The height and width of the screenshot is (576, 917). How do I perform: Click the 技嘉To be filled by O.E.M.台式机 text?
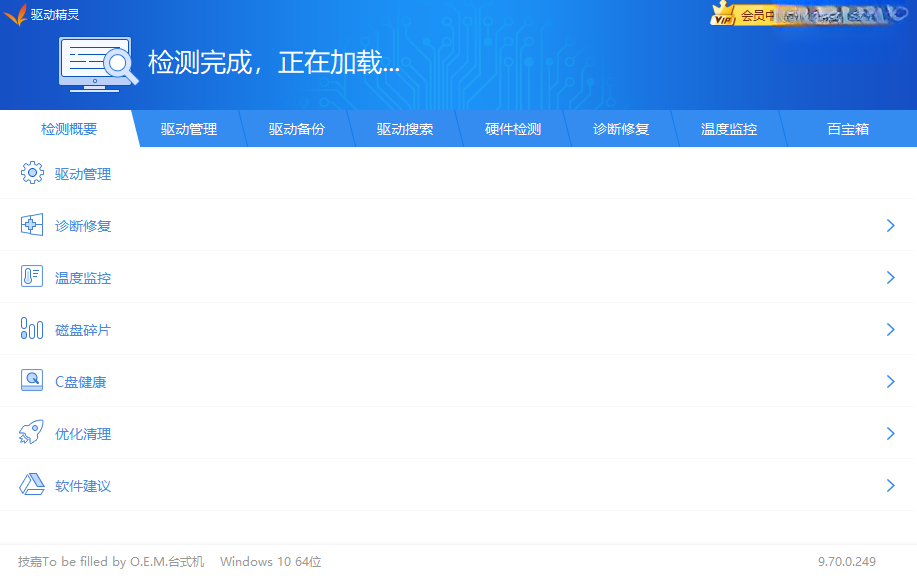pyautogui.click(x=111, y=561)
